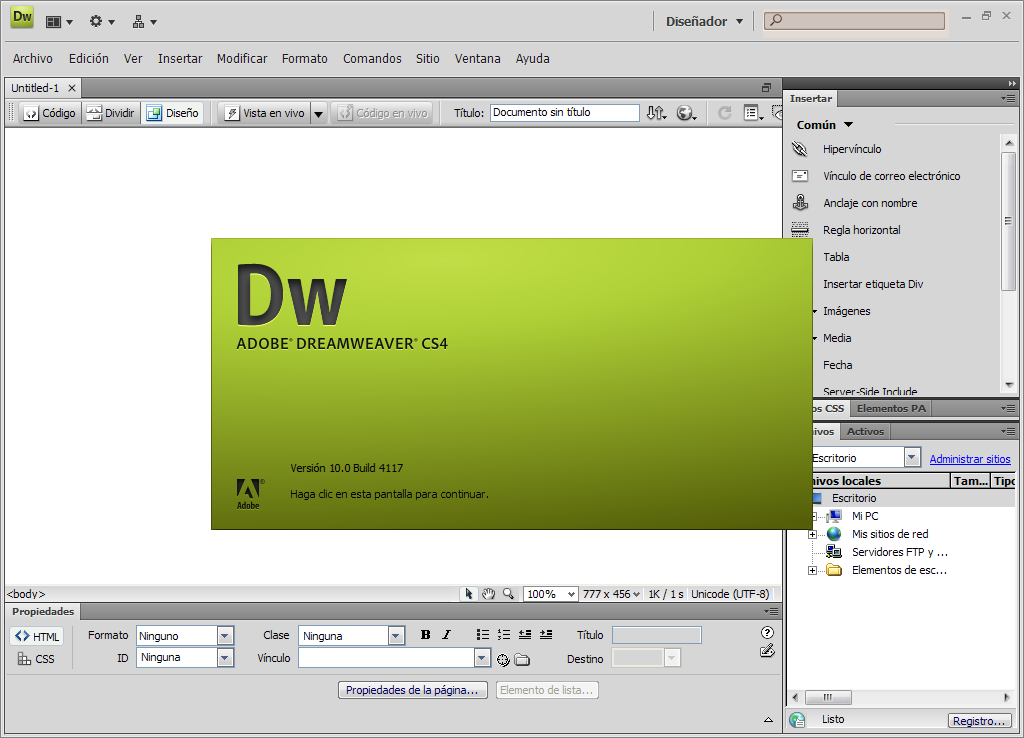The image size is (1024, 738).
Task: Click the text outdent icon
Action: (524, 635)
